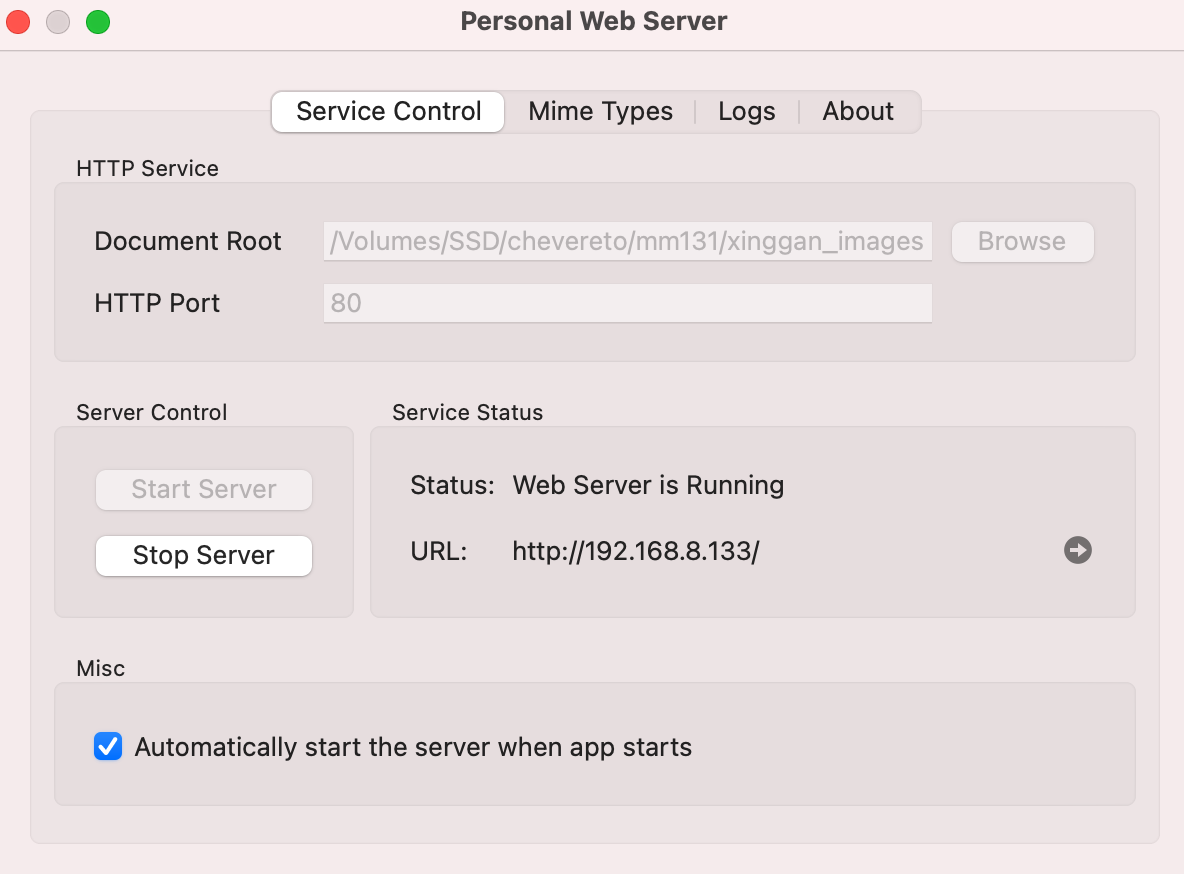Minimize the window using the gray button

58,21
